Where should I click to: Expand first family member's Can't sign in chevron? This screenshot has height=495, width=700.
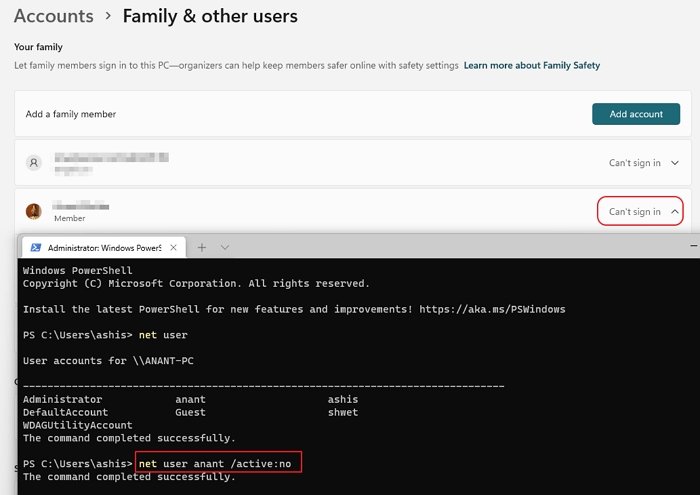tap(675, 163)
